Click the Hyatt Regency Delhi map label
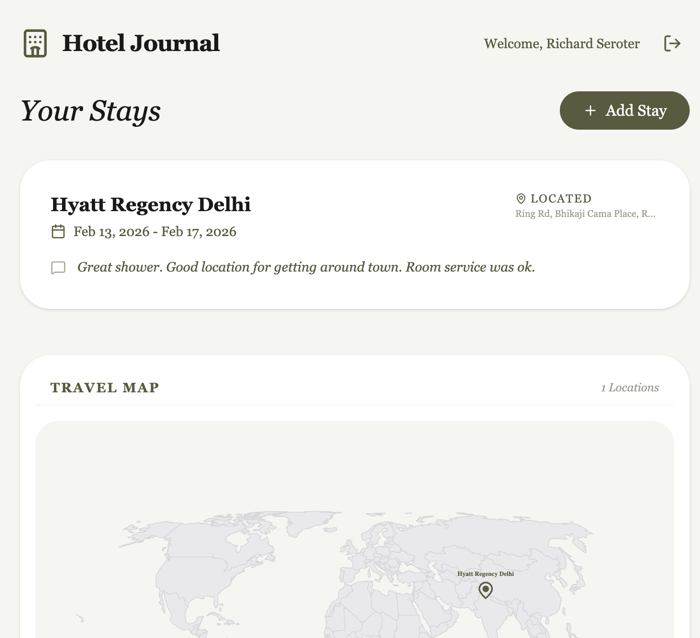 pos(485,574)
